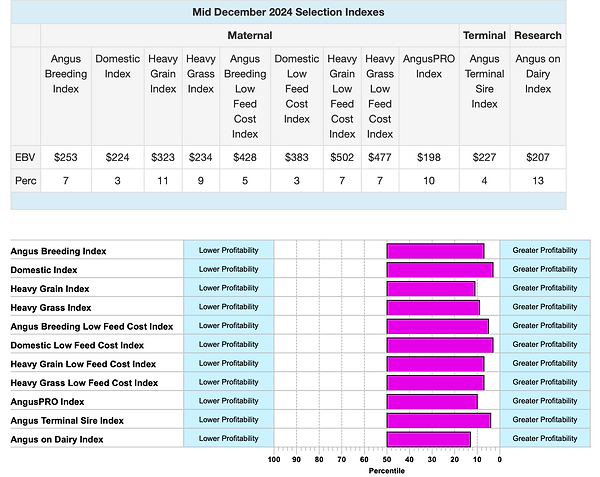Viewport: 600px width, 477px height.
Task: Click Greater Profitability in the Angus Breeding Index row
Action: point(545,250)
